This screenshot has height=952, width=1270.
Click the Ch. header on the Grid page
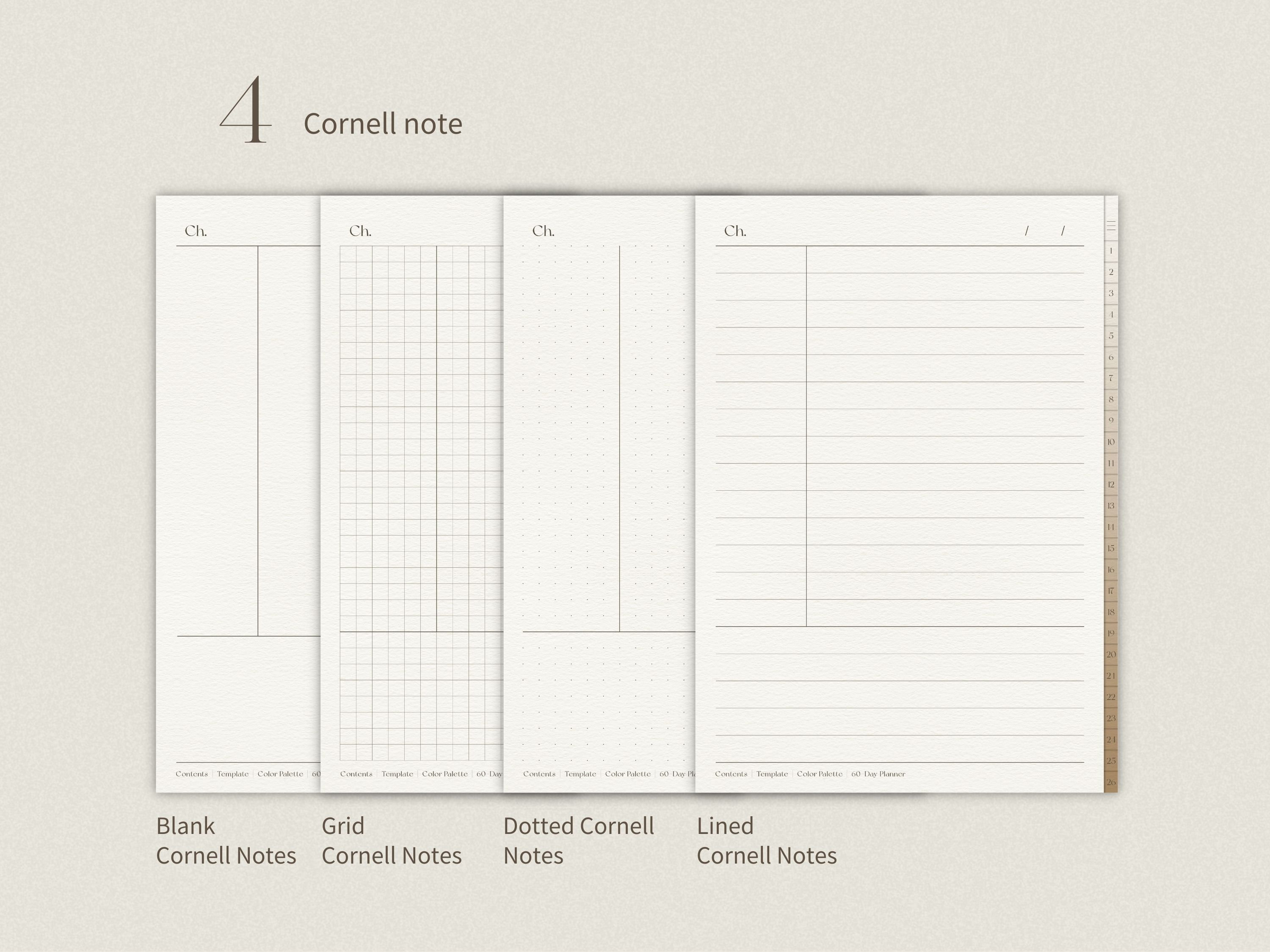click(x=362, y=231)
